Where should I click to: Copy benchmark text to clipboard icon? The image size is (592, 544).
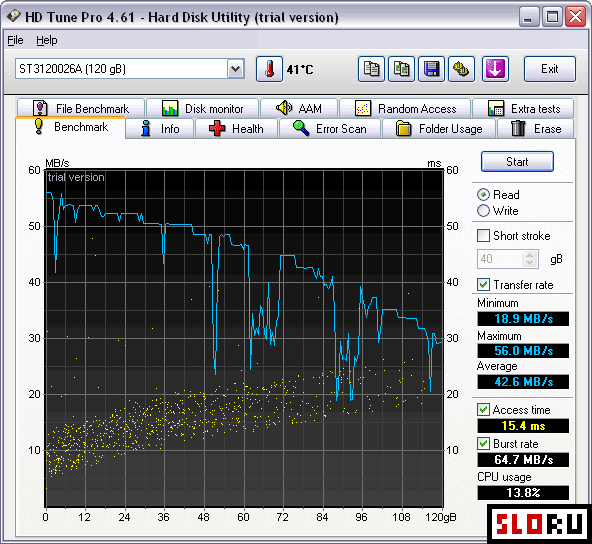[x=371, y=69]
